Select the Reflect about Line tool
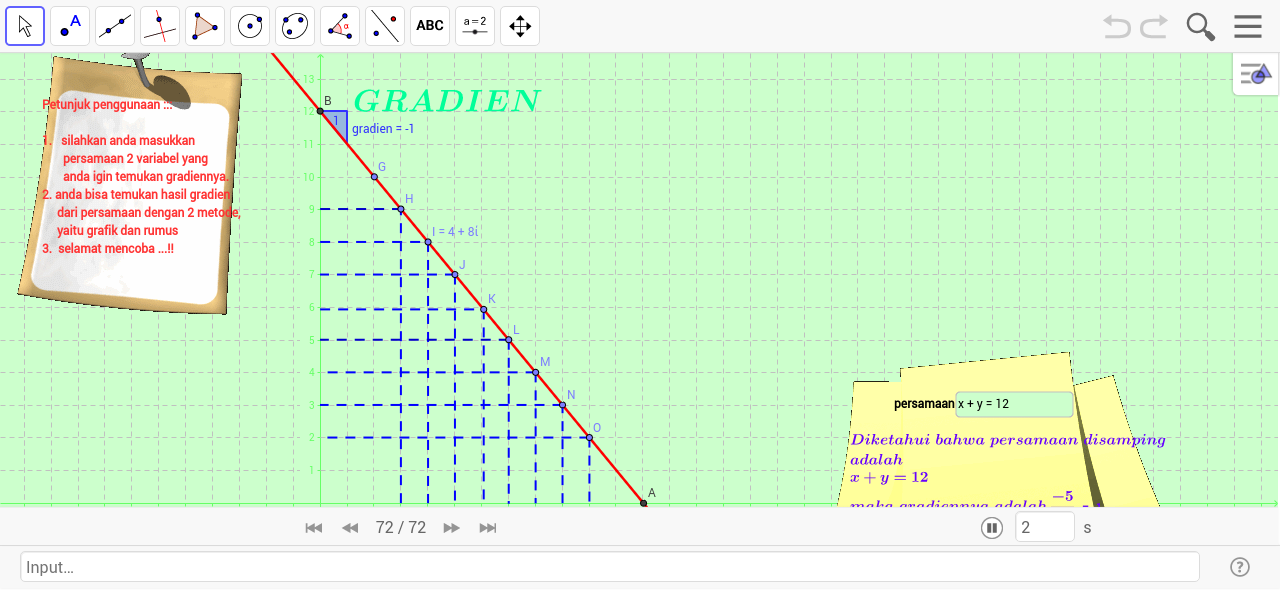This screenshot has height=590, width=1280. (385, 26)
